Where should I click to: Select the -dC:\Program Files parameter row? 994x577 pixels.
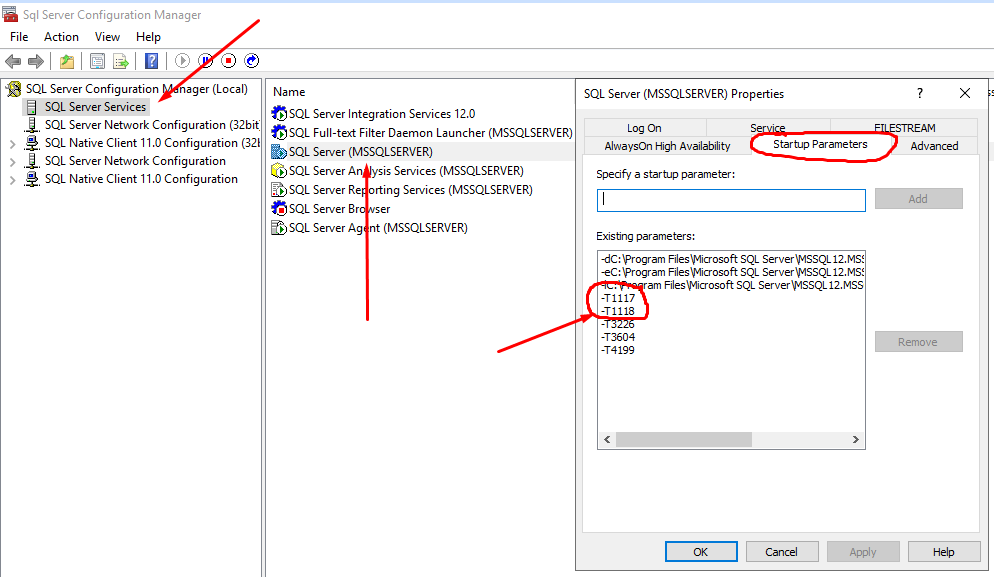(732, 259)
